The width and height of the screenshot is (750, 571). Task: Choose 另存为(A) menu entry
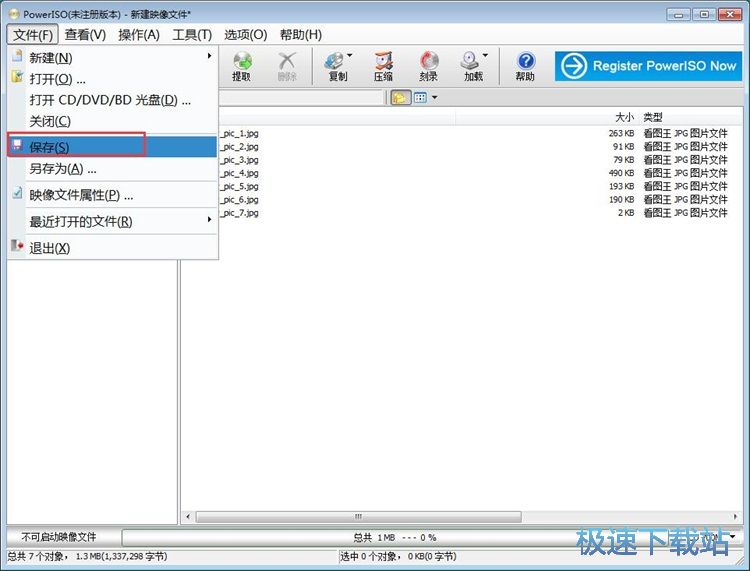[x=112, y=168]
